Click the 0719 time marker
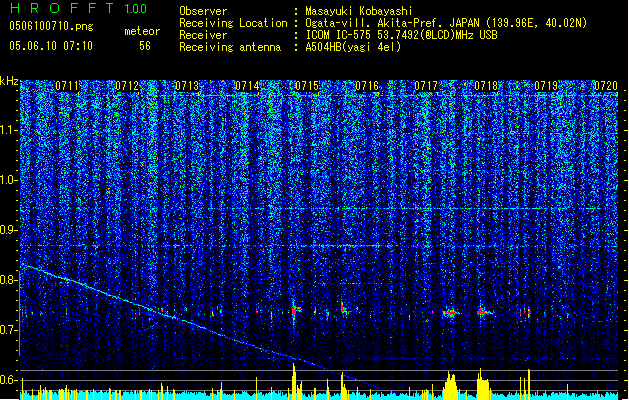The width and height of the screenshot is (629, 400). 546,86
